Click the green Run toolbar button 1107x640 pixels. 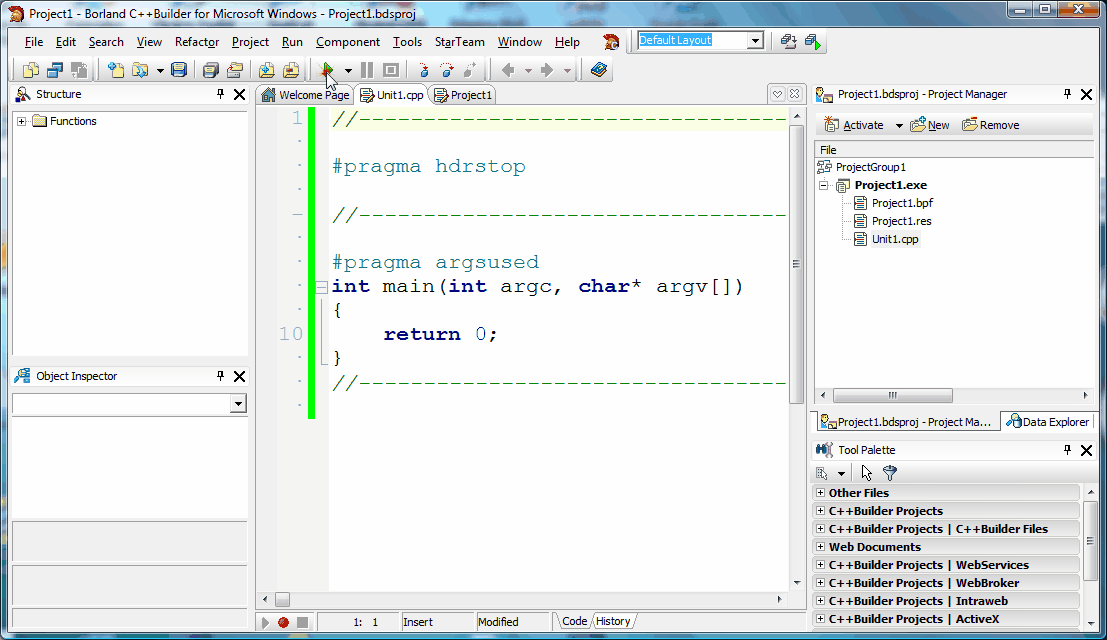327,70
